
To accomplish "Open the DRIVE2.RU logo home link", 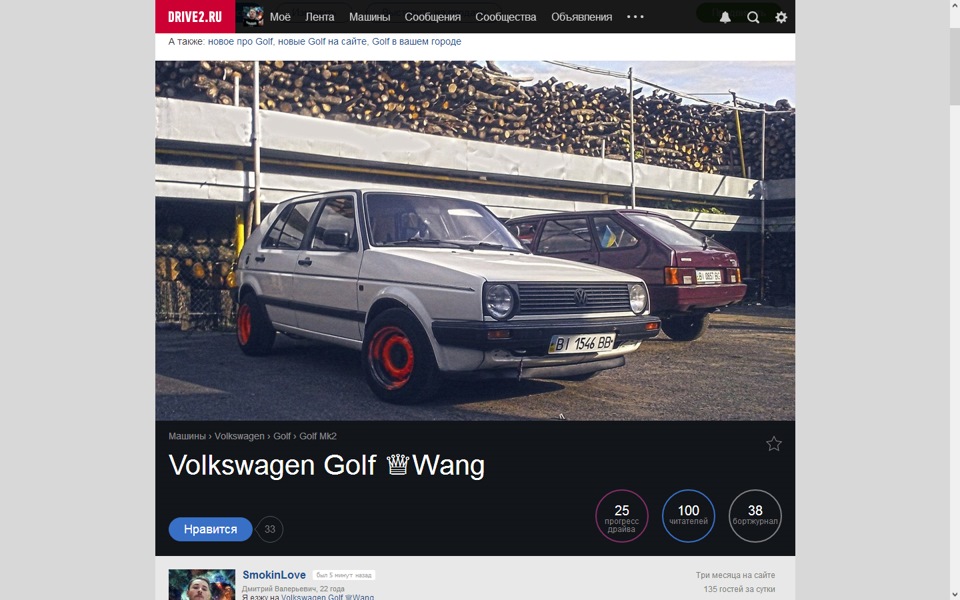I will [x=195, y=17].
